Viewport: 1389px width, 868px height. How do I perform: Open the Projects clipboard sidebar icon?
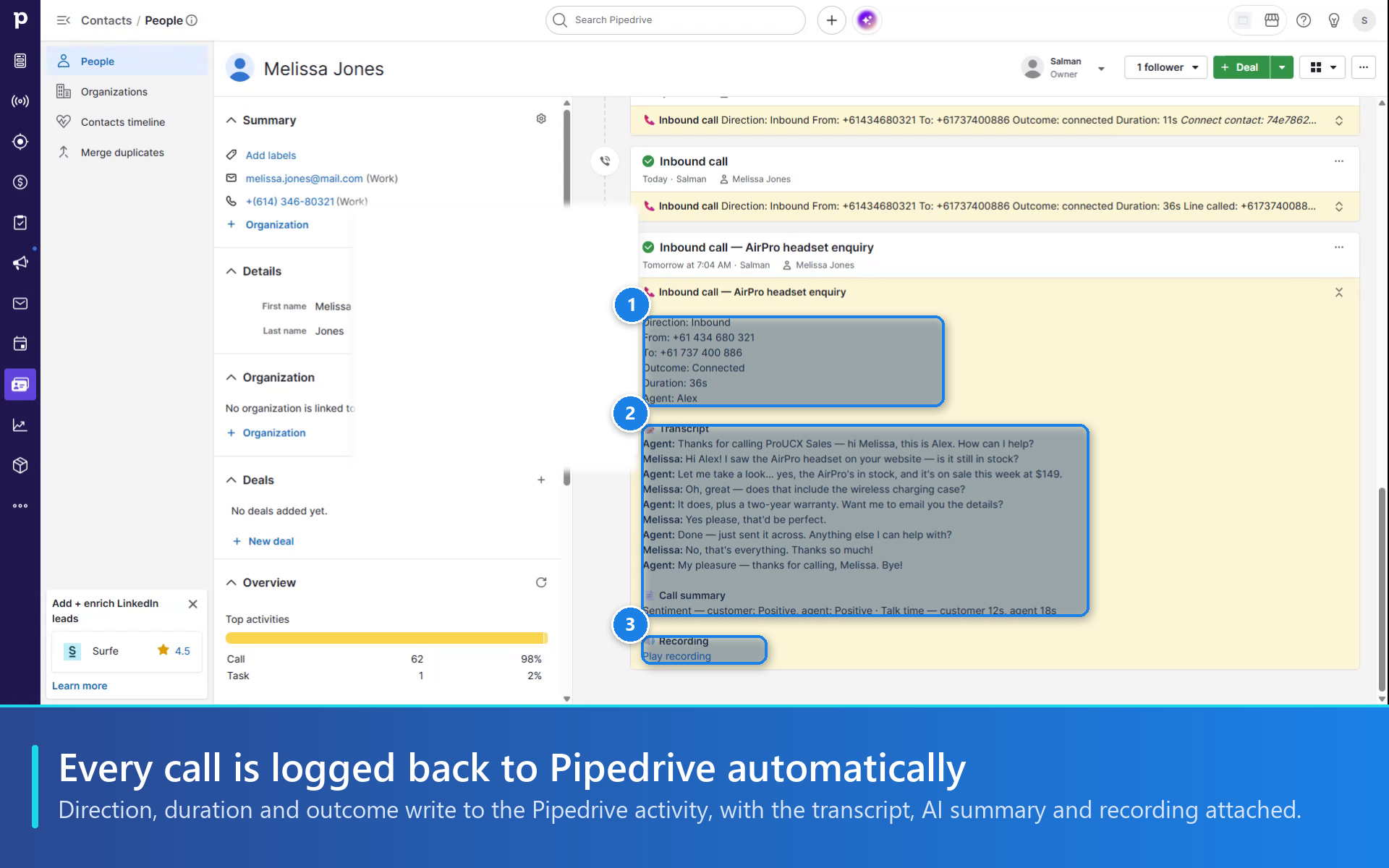[x=20, y=223]
